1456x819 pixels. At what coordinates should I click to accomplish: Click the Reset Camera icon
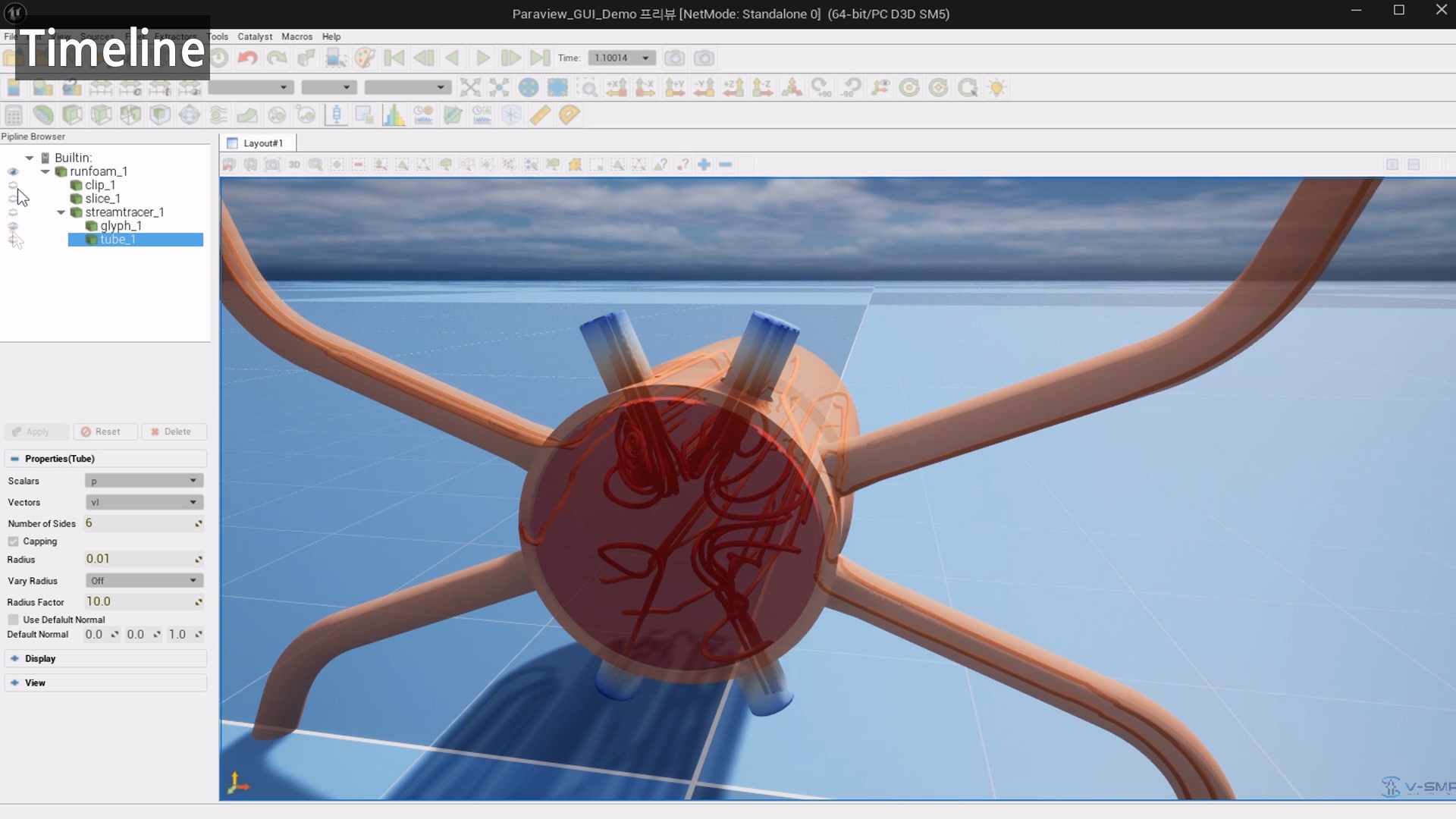pyautogui.click(x=470, y=87)
